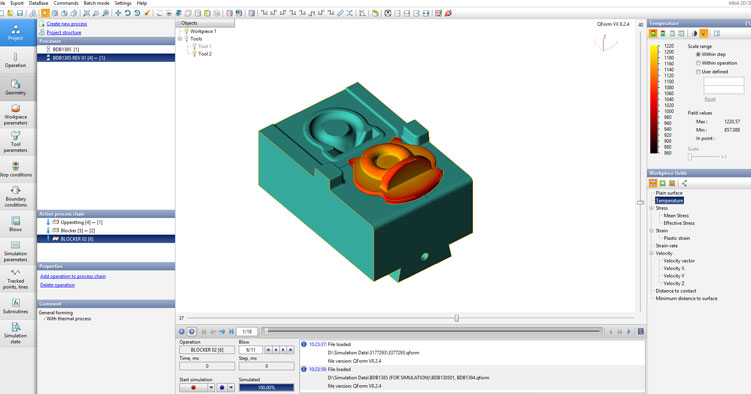Open the Geometry sidebar panel
The width and height of the screenshot is (751, 394).
16,88
